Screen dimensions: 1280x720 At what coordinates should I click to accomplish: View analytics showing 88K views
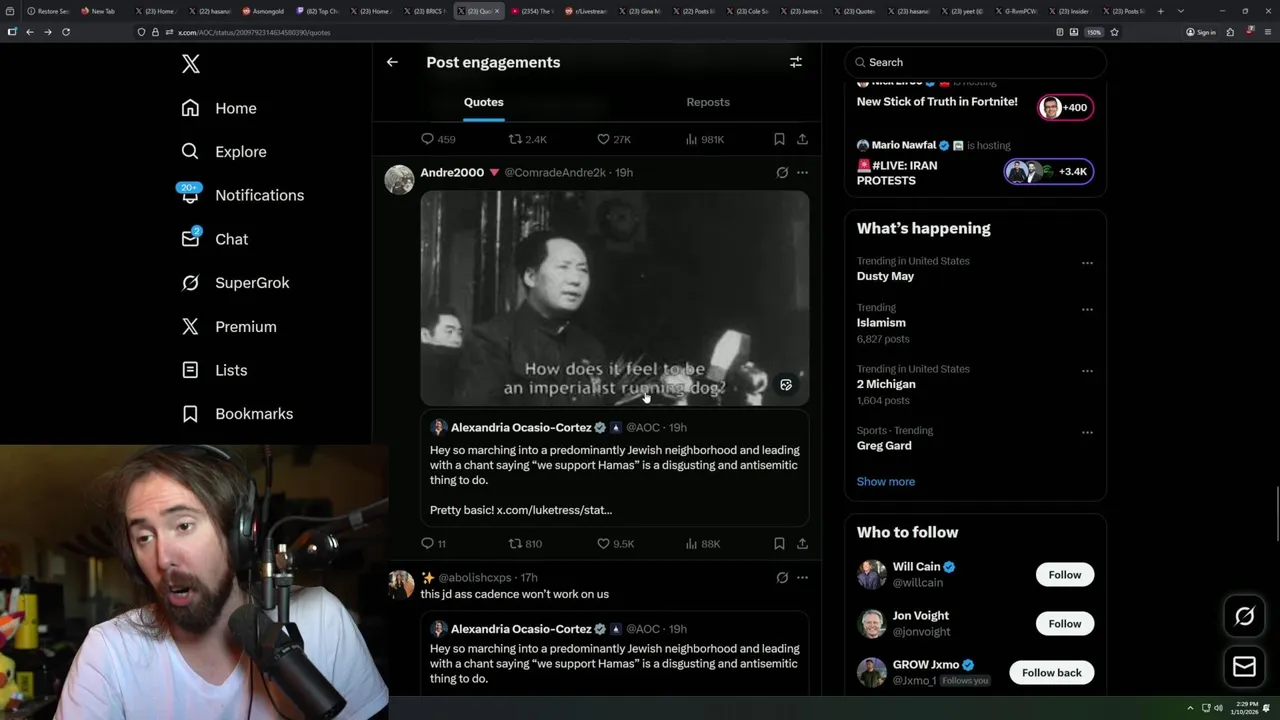coord(703,544)
